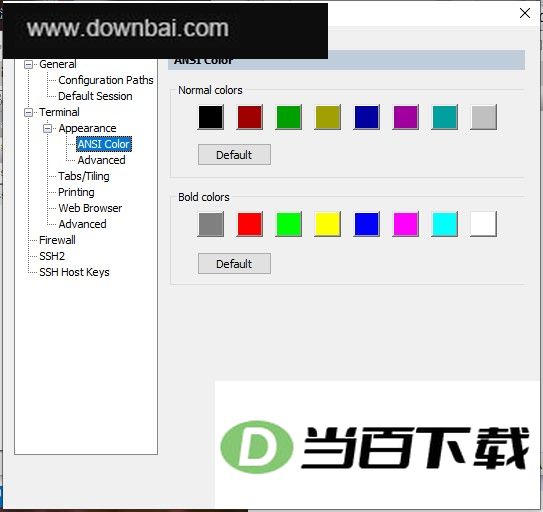
Task: Open Web Browser settings
Action: point(90,208)
